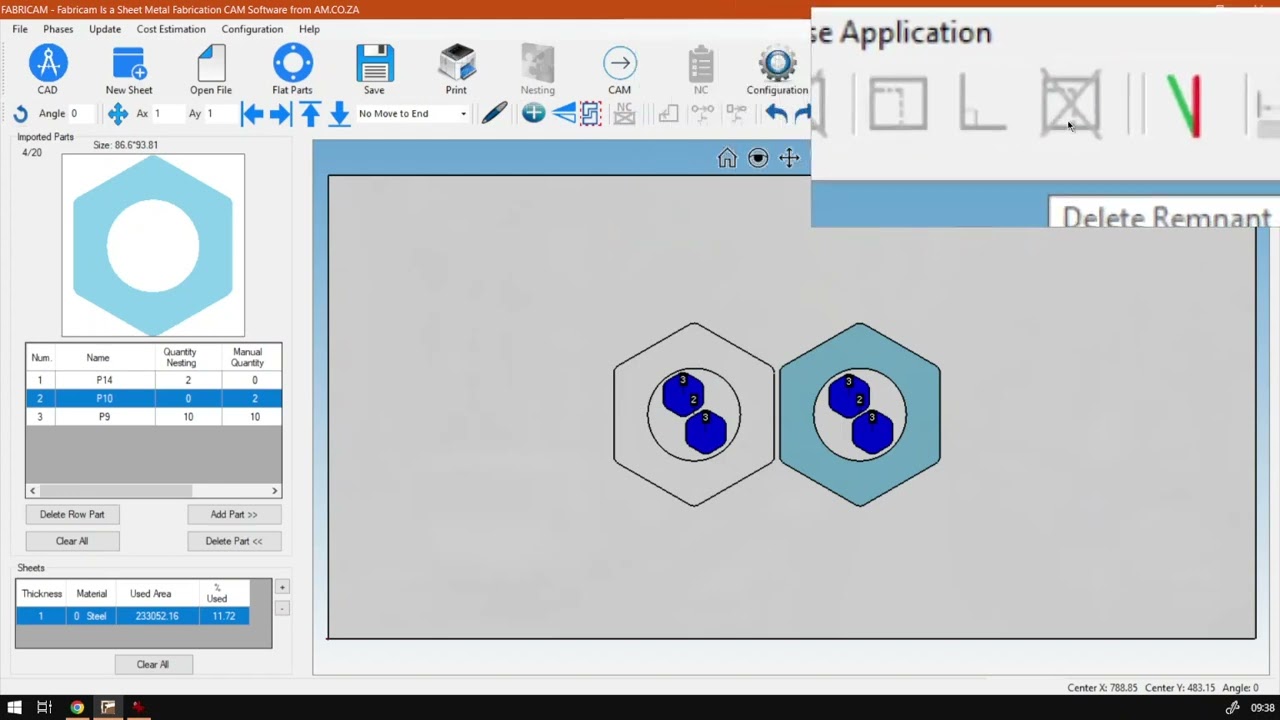The width and height of the screenshot is (1280, 720).
Task: Click the round target icon above sheet
Action: 758,158
